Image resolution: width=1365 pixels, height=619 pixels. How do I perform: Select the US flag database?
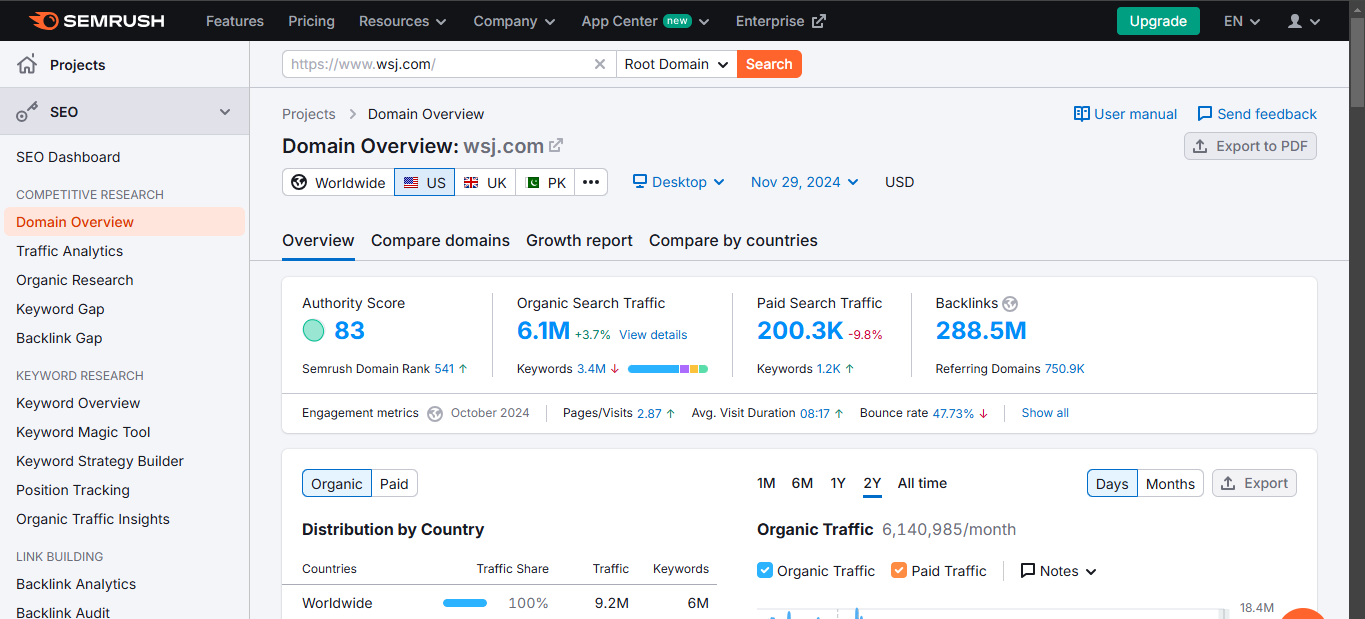point(424,182)
